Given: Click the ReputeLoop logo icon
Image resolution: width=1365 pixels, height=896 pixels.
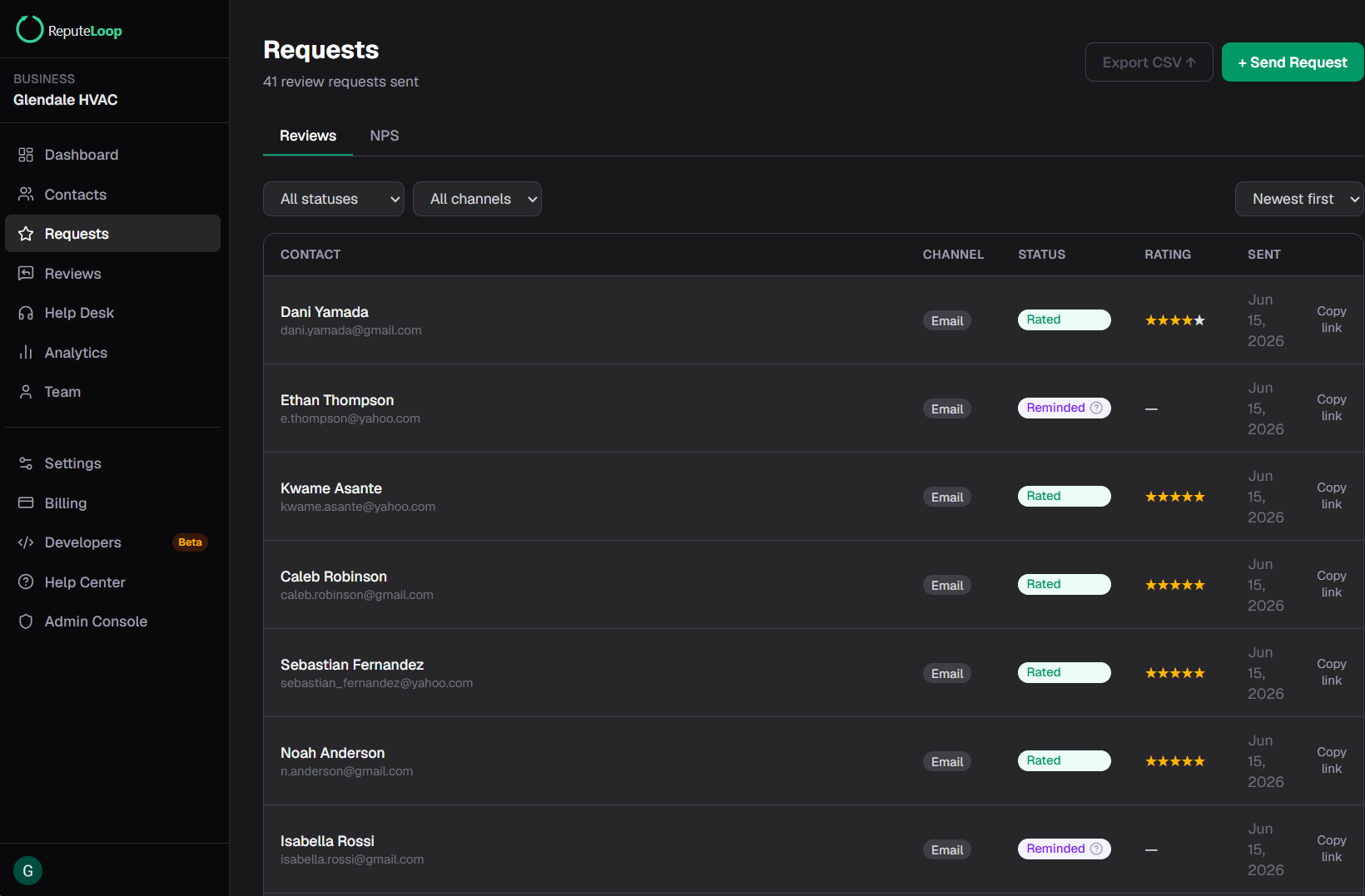Looking at the screenshot, I should [29, 29].
